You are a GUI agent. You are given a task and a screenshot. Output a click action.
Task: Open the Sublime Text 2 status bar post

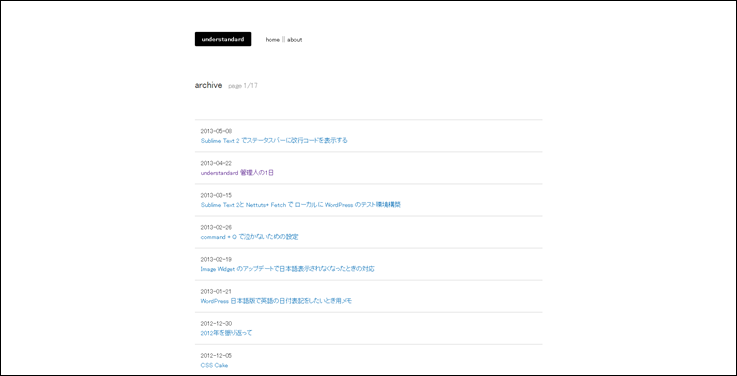(x=274, y=141)
